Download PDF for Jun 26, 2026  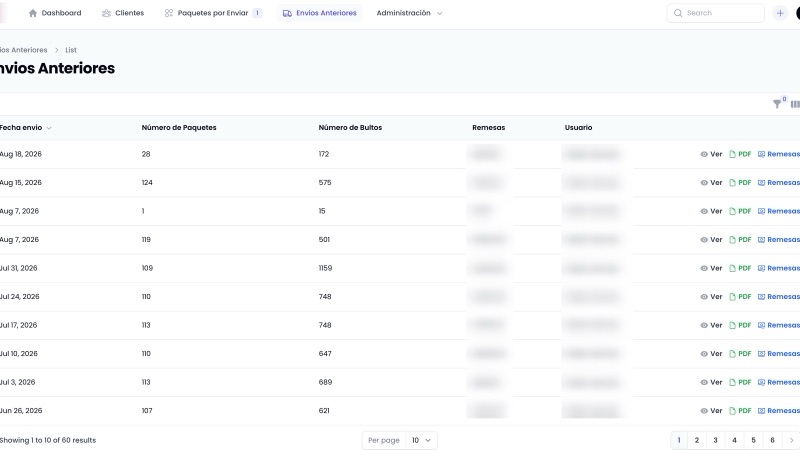tap(740, 411)
